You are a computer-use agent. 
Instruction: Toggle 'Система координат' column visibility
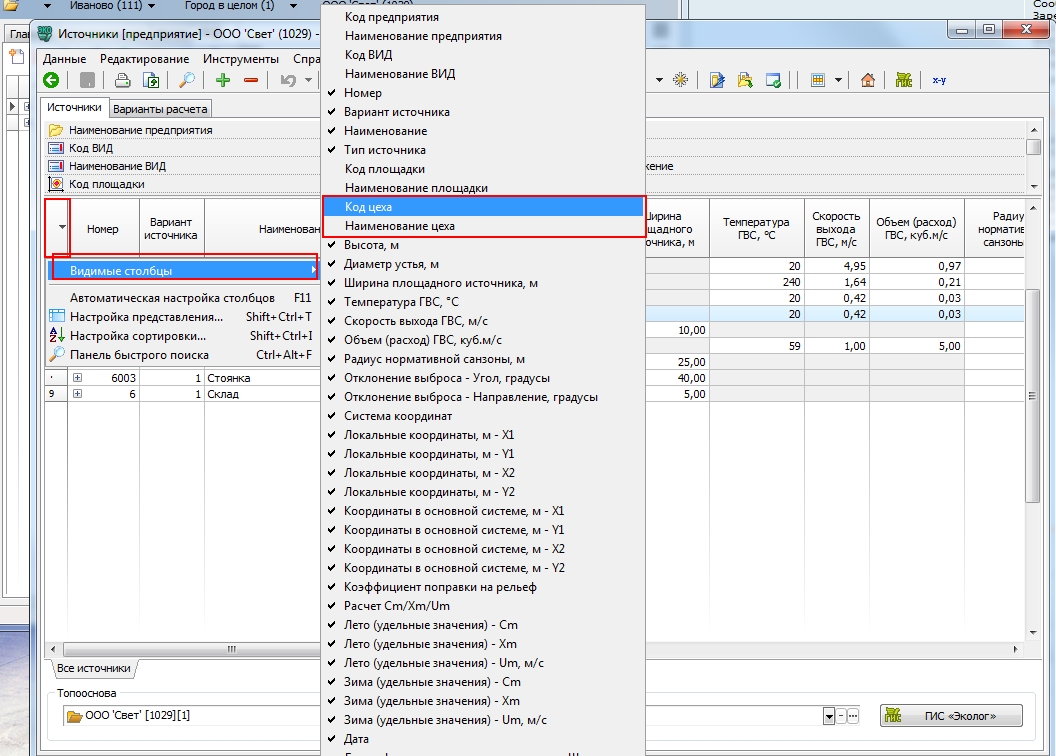397,416
